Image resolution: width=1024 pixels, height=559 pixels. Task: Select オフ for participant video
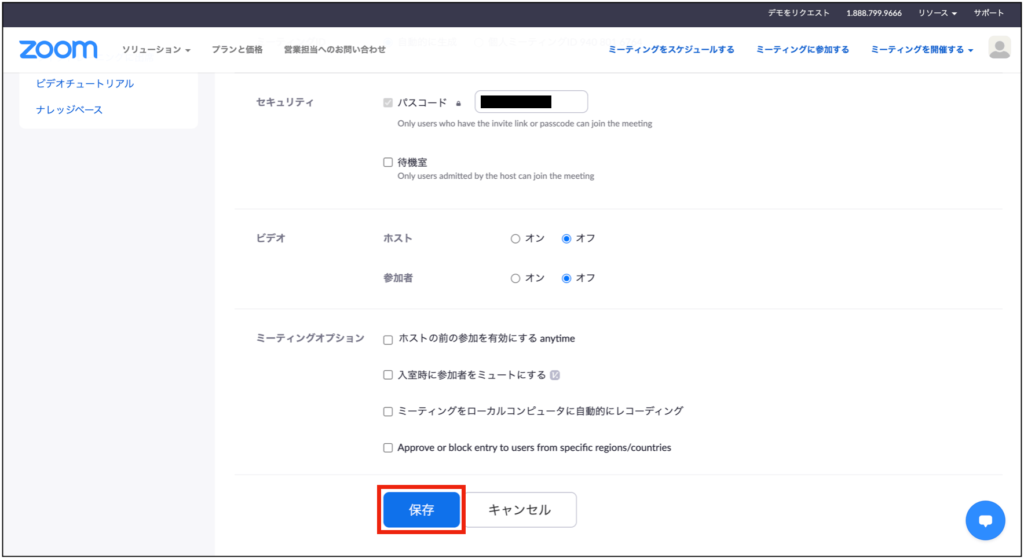[567, 278]
